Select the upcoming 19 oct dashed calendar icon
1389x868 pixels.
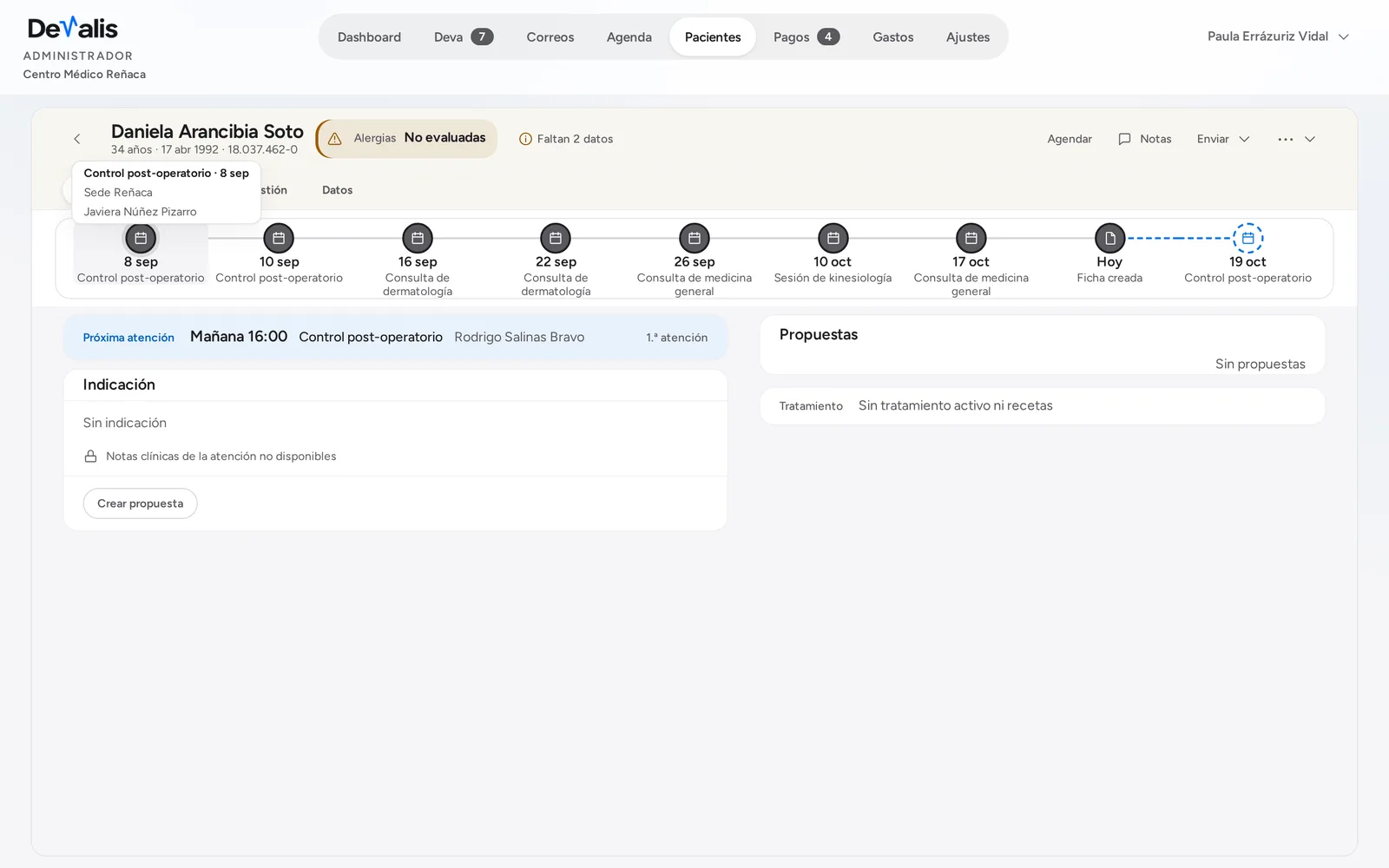tap(1247, 238)
